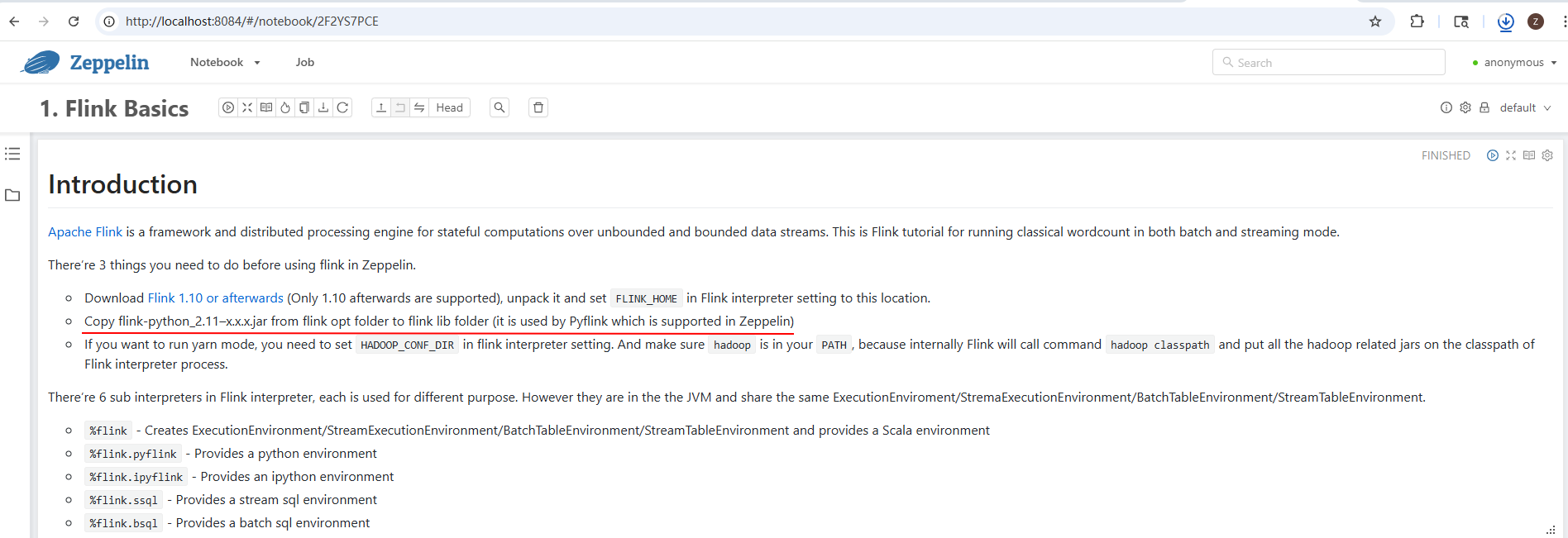Click the HADOOP_CONF_DIR code label
1568x538 pixels.
(407, 345)
